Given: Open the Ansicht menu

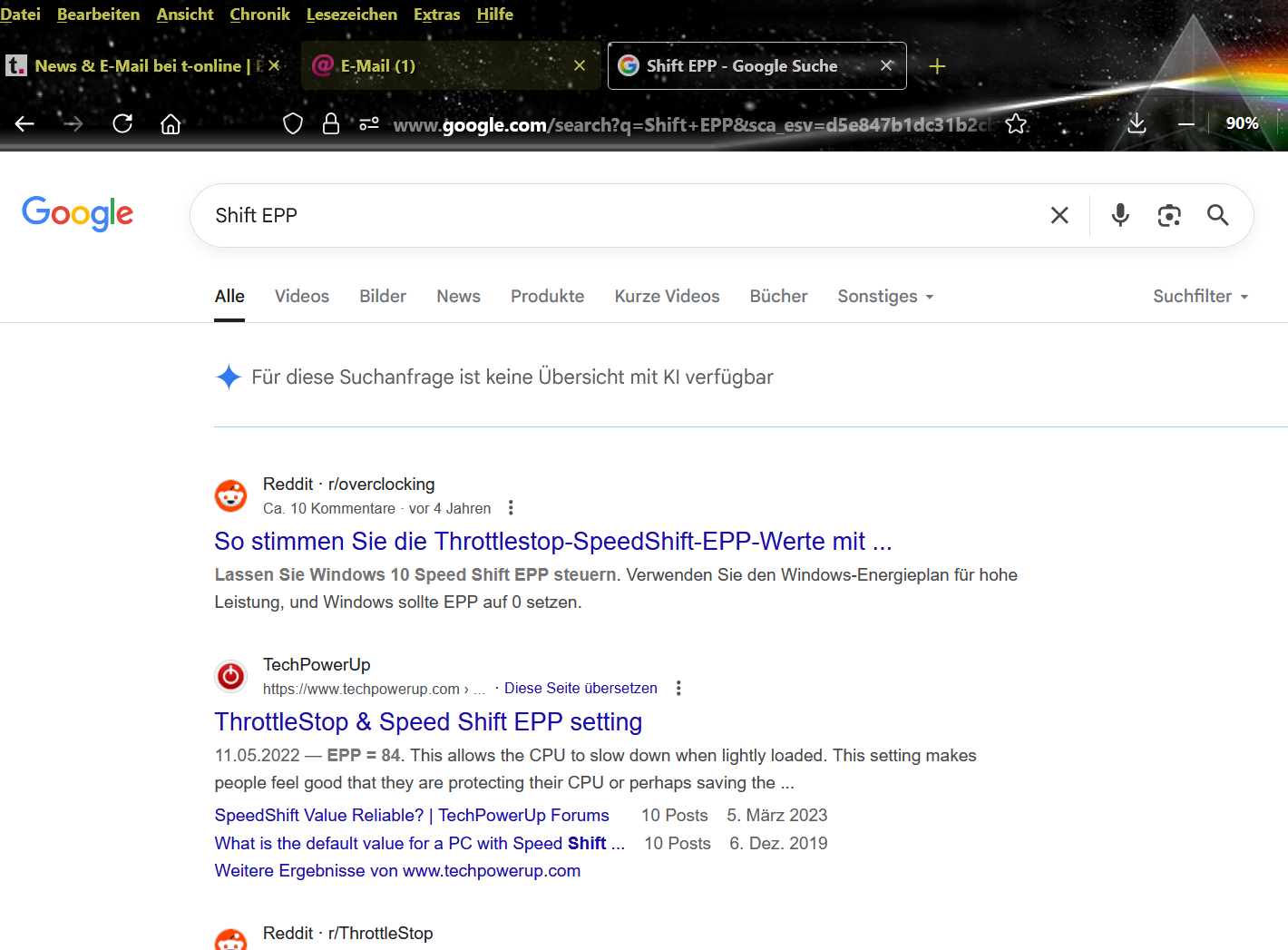Looking at the screenshot, I should [x=185, y=15].
